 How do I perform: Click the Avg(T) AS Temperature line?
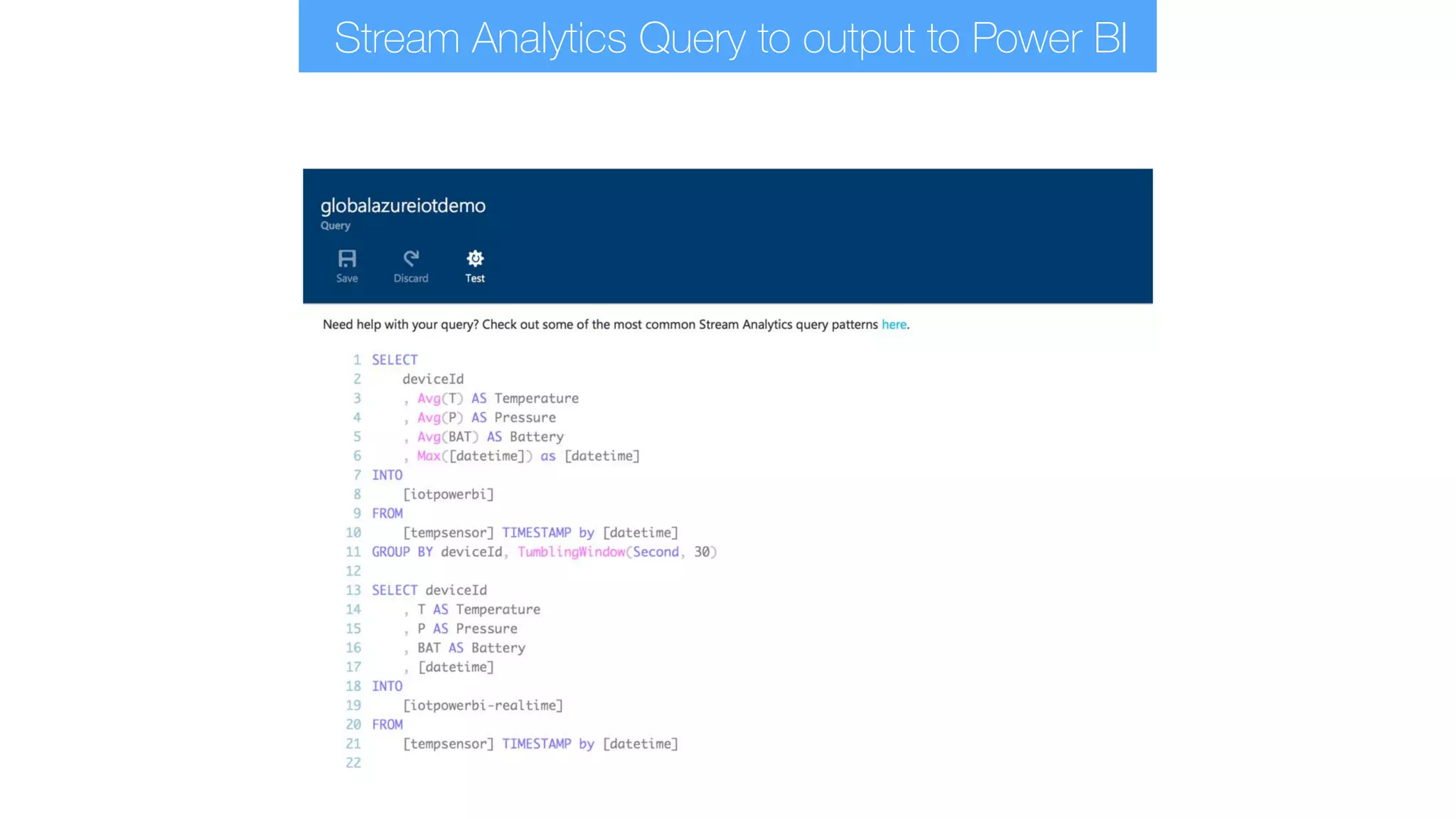pos(491,398)
